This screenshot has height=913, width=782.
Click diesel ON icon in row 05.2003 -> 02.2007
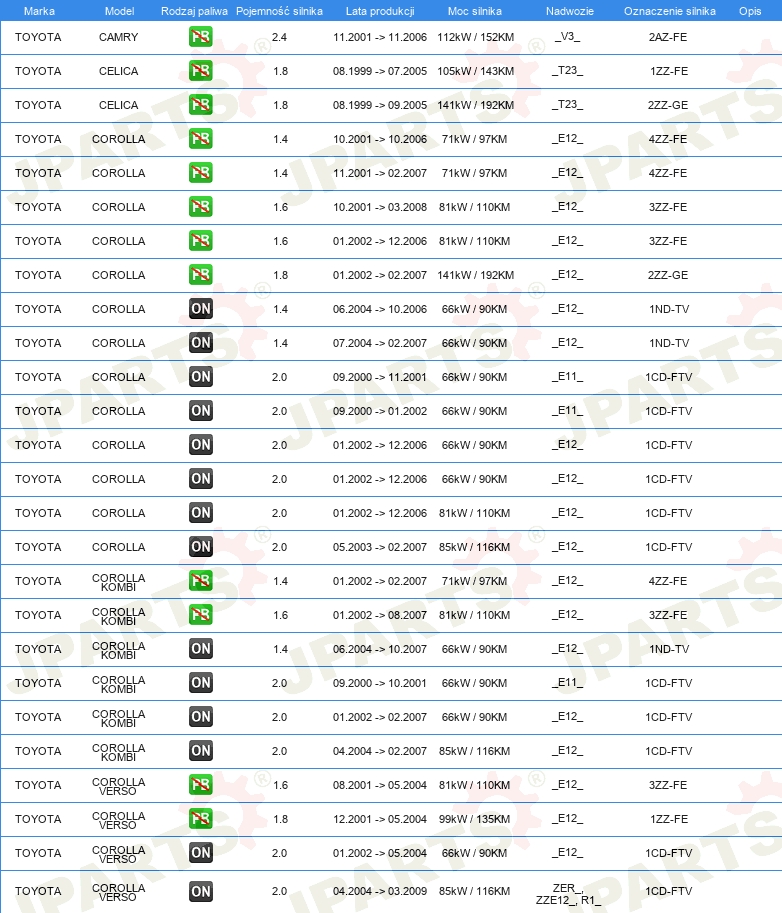[x=200, y=547]
